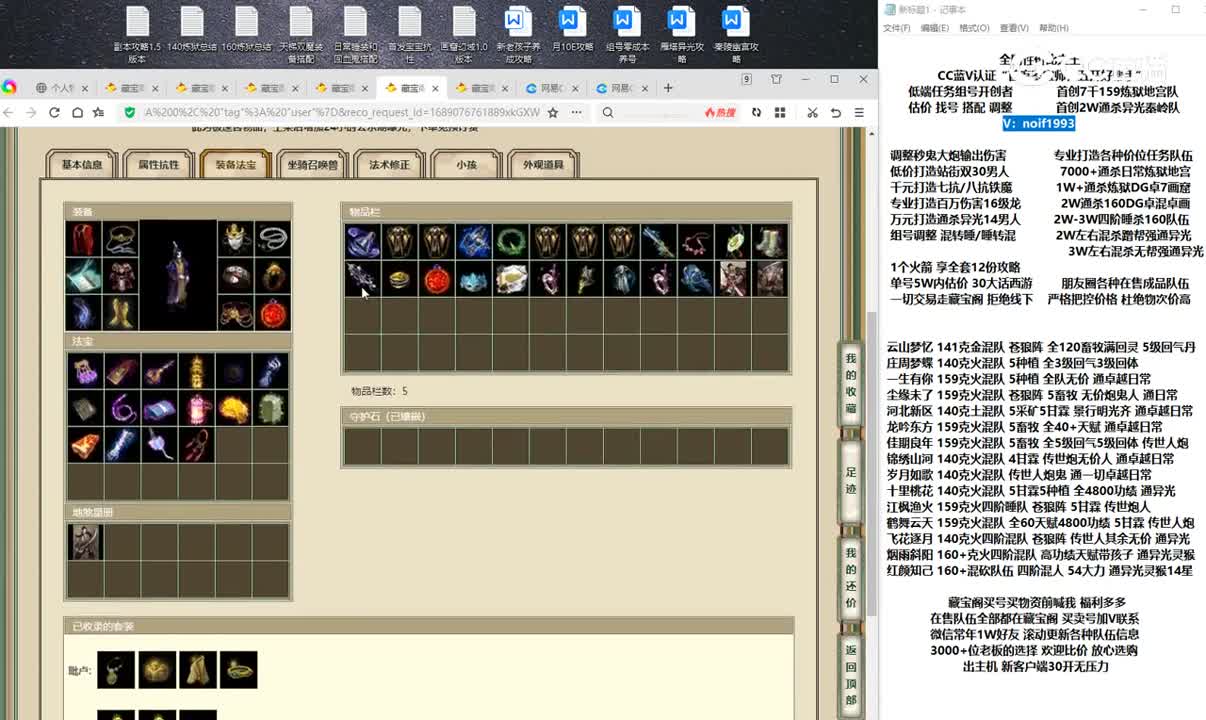Select desktop document 秦陵幽冥攻略
The height and width of the screenshot is (720, 1206).
[x=736, y=35]
